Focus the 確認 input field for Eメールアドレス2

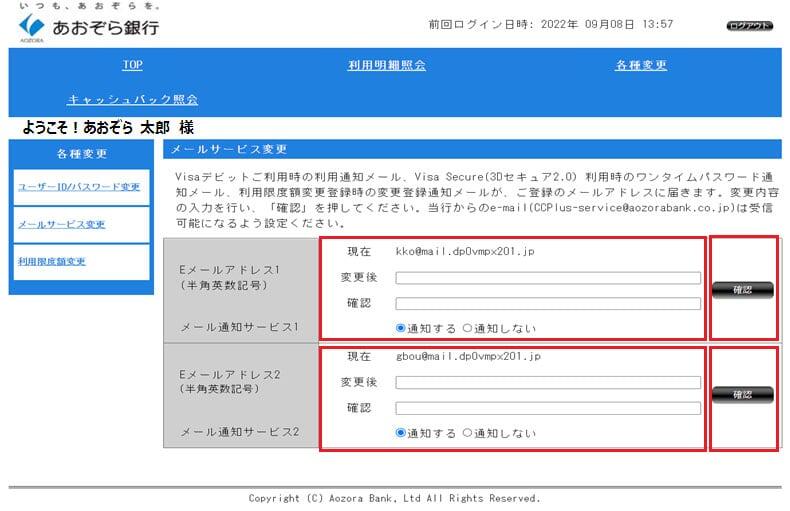pyautogui.click(x=548, y=408)
